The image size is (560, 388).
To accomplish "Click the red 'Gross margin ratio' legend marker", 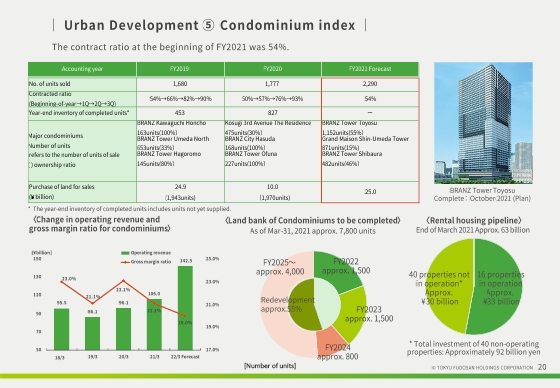I will pos(125,262).
